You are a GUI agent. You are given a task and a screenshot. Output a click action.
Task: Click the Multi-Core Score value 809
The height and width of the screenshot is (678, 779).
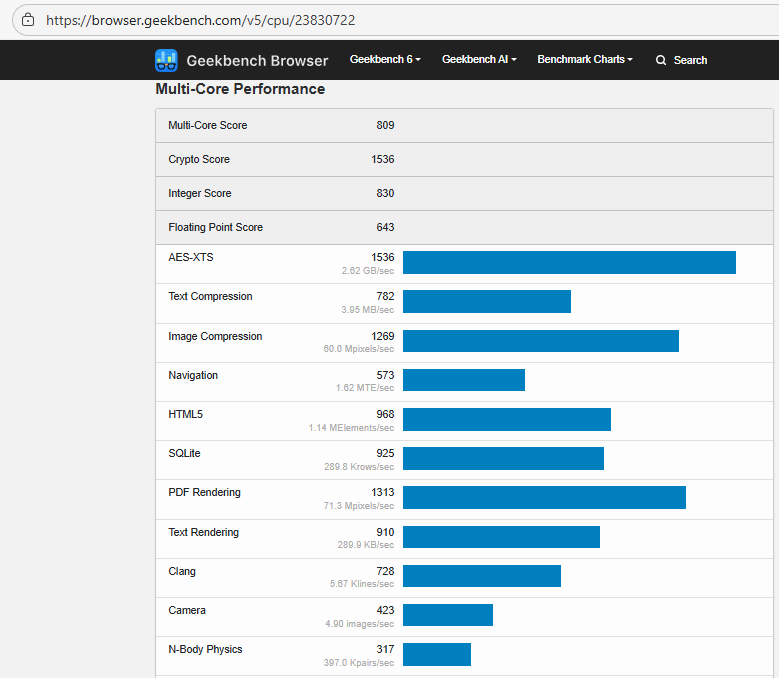tap(385, 125)
